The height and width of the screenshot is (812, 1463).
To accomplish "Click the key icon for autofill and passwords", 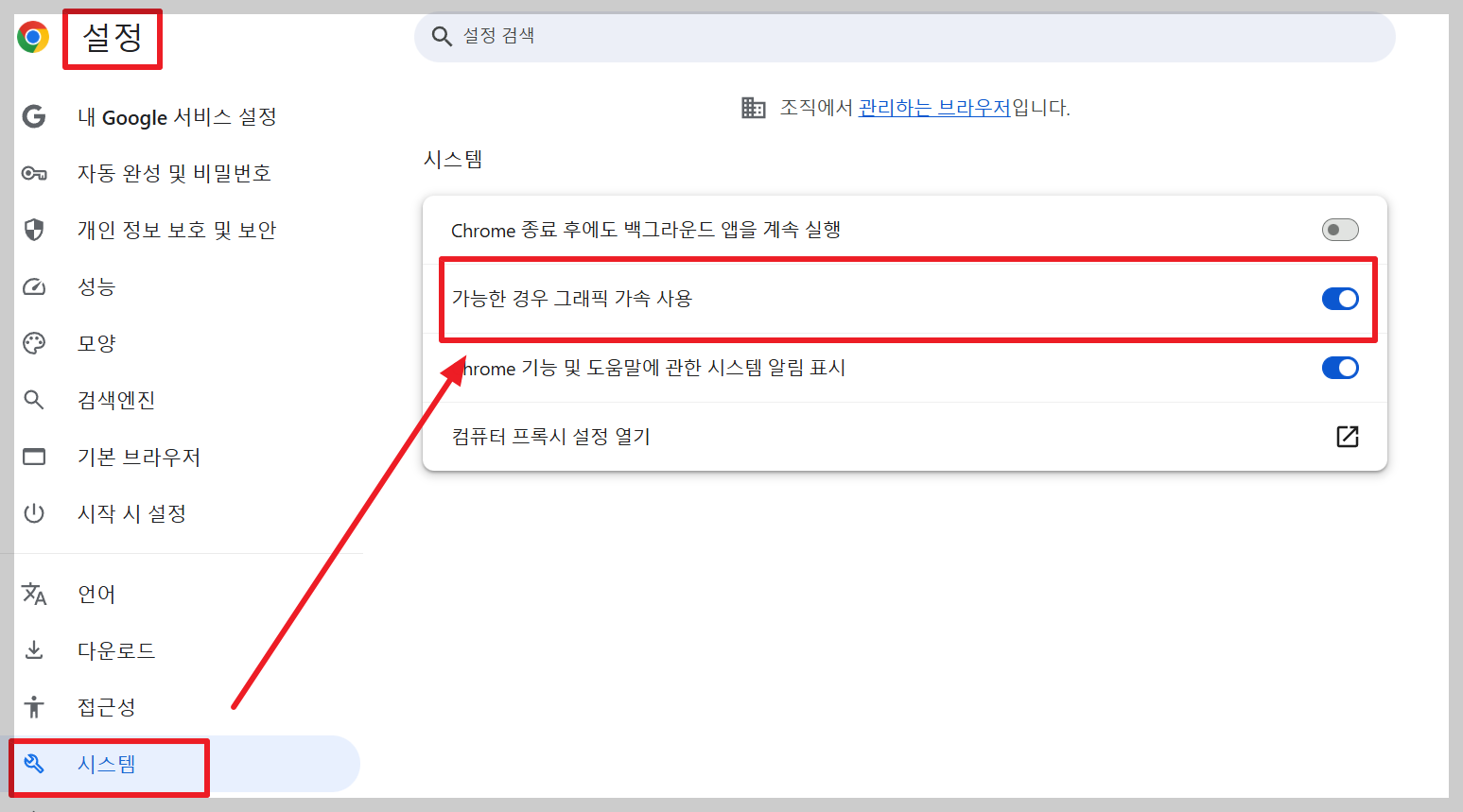I will 34,173.
